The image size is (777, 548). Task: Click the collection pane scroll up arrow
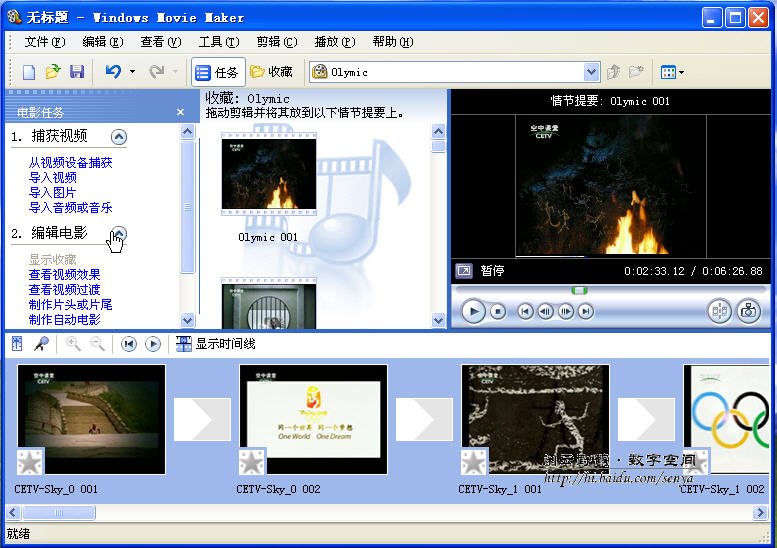438,131
